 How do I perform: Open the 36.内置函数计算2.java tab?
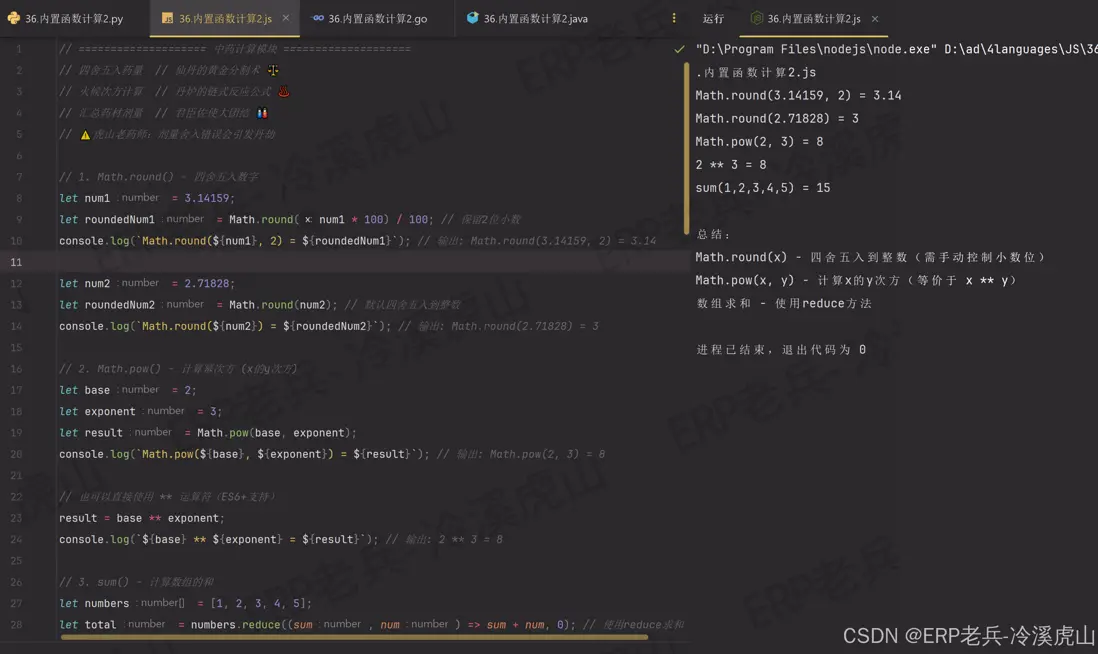click(527, 19)
